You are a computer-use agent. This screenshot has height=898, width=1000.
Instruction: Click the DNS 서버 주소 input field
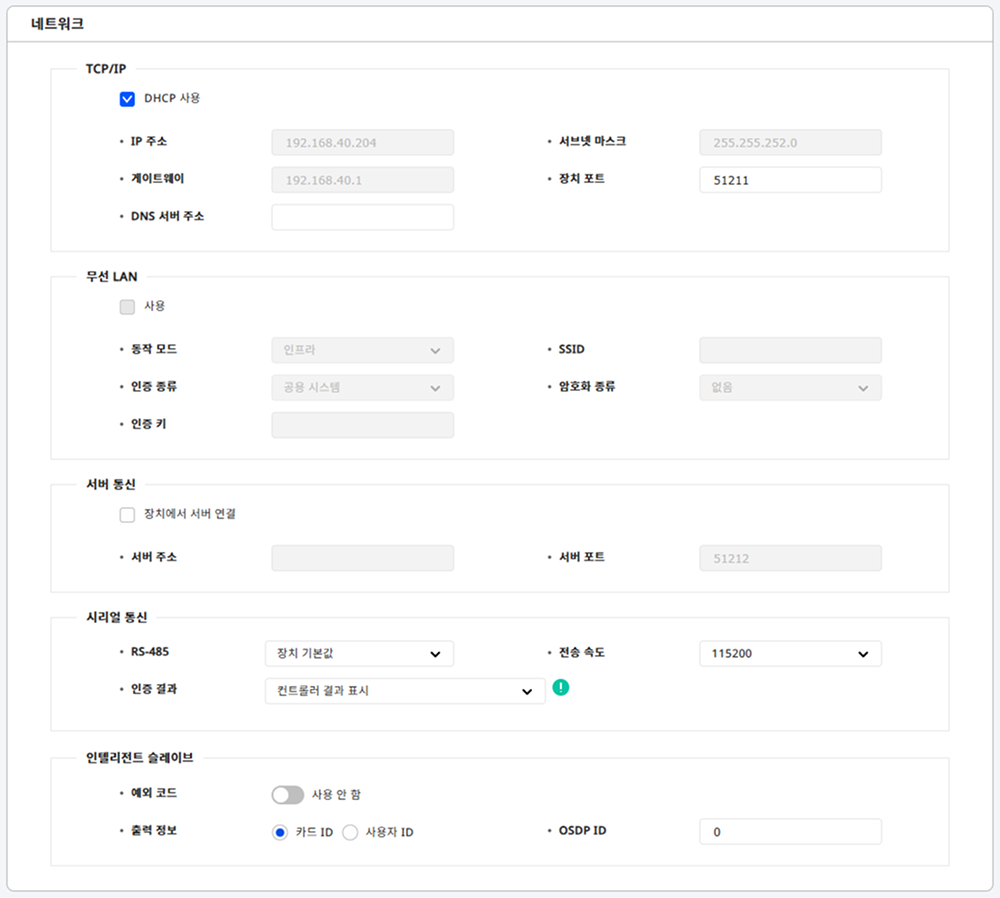362,217
